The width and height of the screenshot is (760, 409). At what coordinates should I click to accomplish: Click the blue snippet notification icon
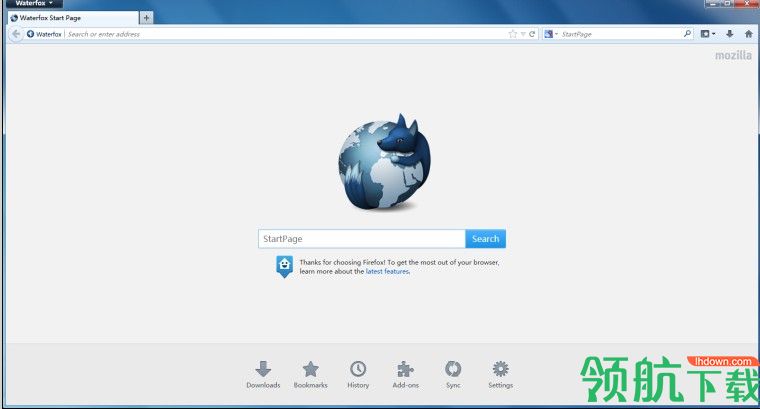tap(285, 266)
